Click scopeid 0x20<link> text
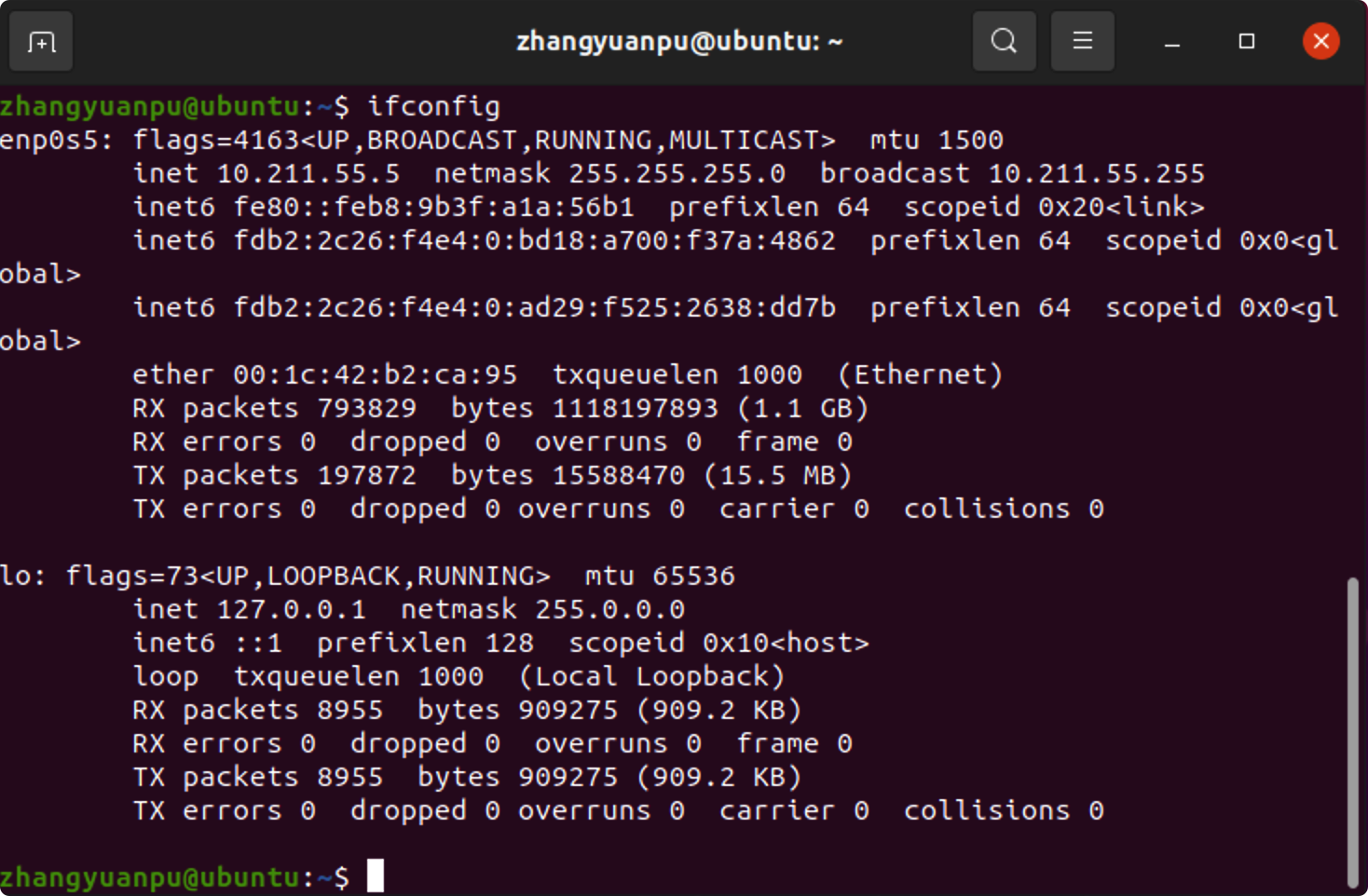 (1054, 207)
